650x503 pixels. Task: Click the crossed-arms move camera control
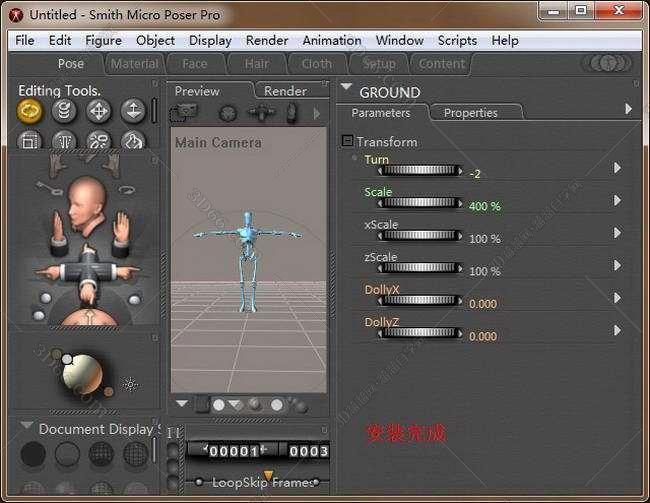coord(88,272)
